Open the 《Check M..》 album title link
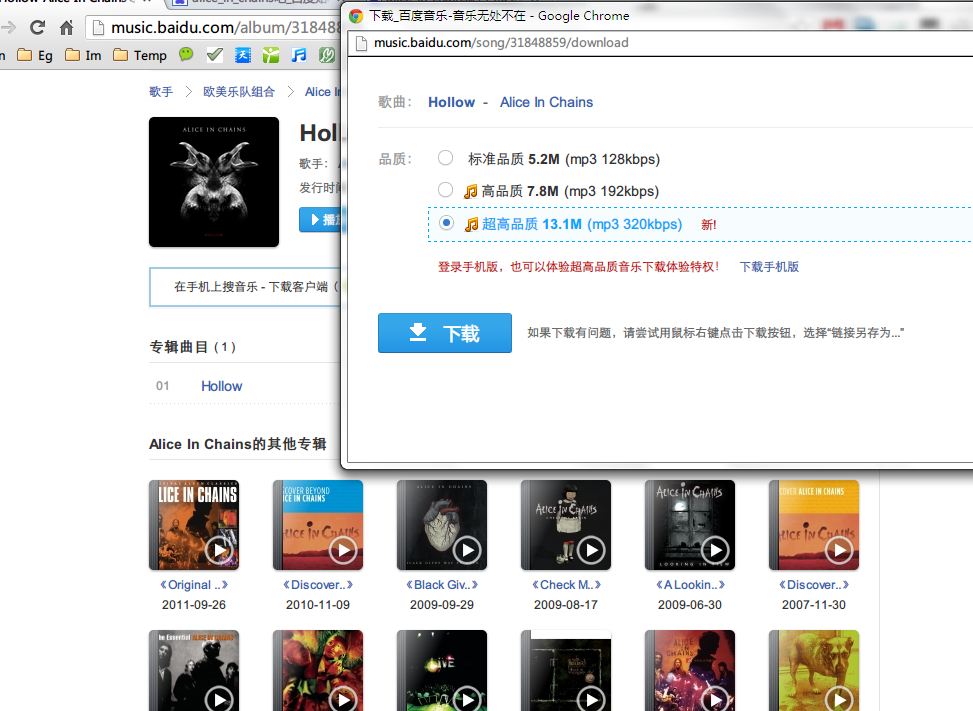The width and height of the screenshot is (973, 711). 566,584
